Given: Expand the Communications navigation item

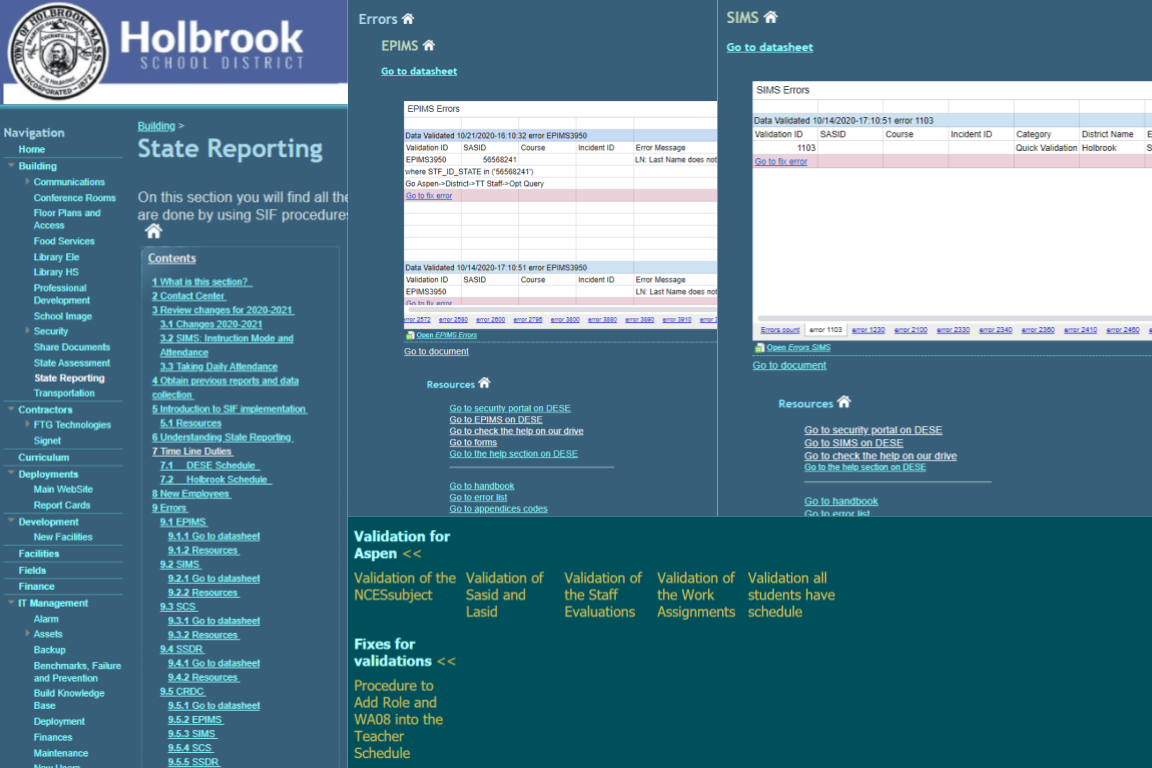Looking at the screenshot, I should click(x=27, y=182).
